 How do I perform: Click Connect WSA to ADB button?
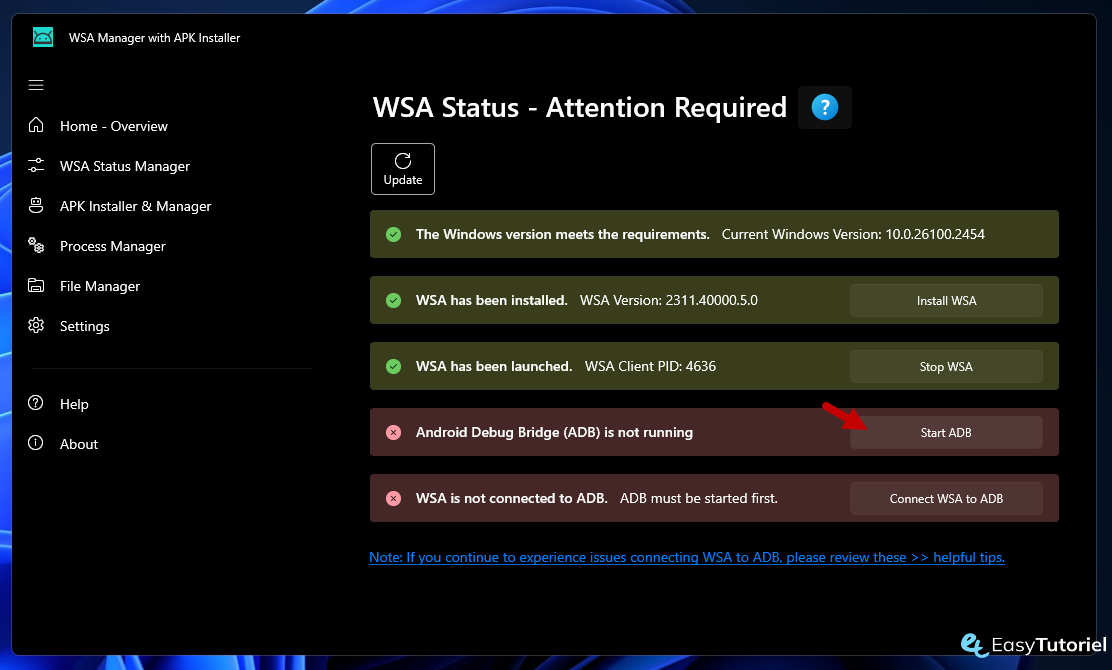point(946,498)
